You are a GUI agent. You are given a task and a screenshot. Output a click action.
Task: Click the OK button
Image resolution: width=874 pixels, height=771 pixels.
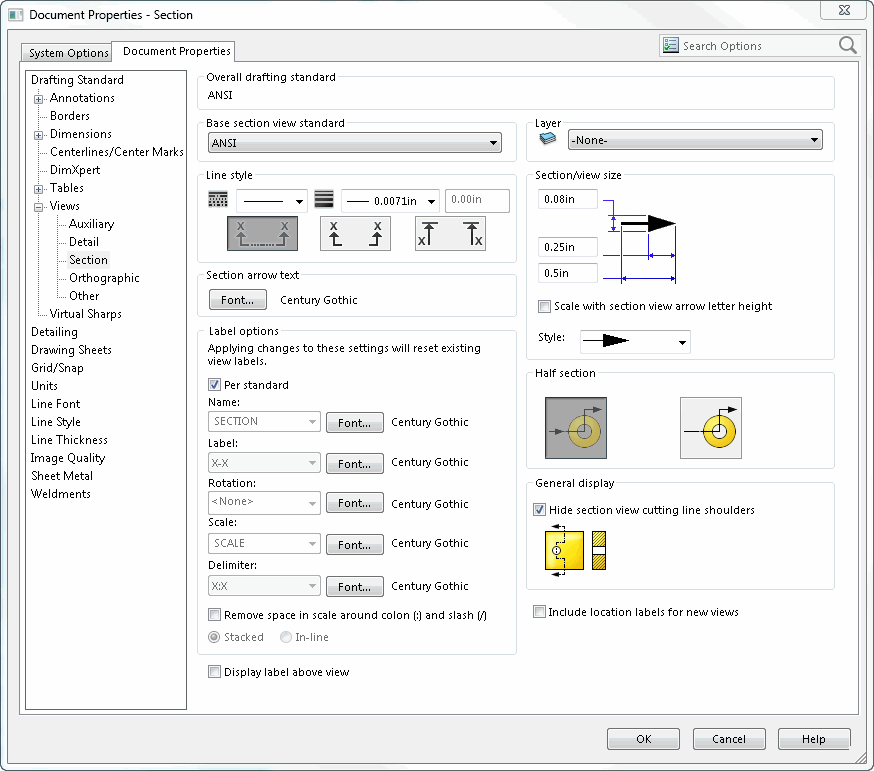point(643,739)
